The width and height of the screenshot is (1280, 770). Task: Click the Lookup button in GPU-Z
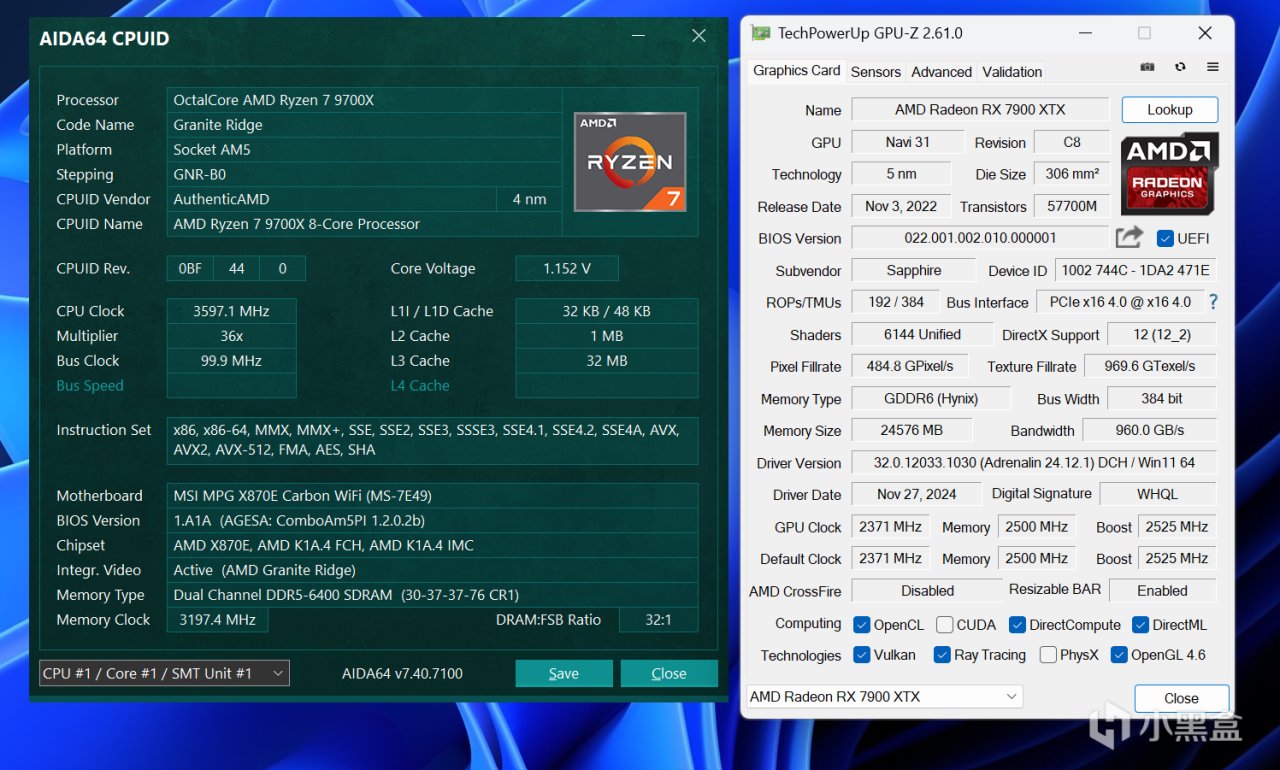coord(1170,110)
